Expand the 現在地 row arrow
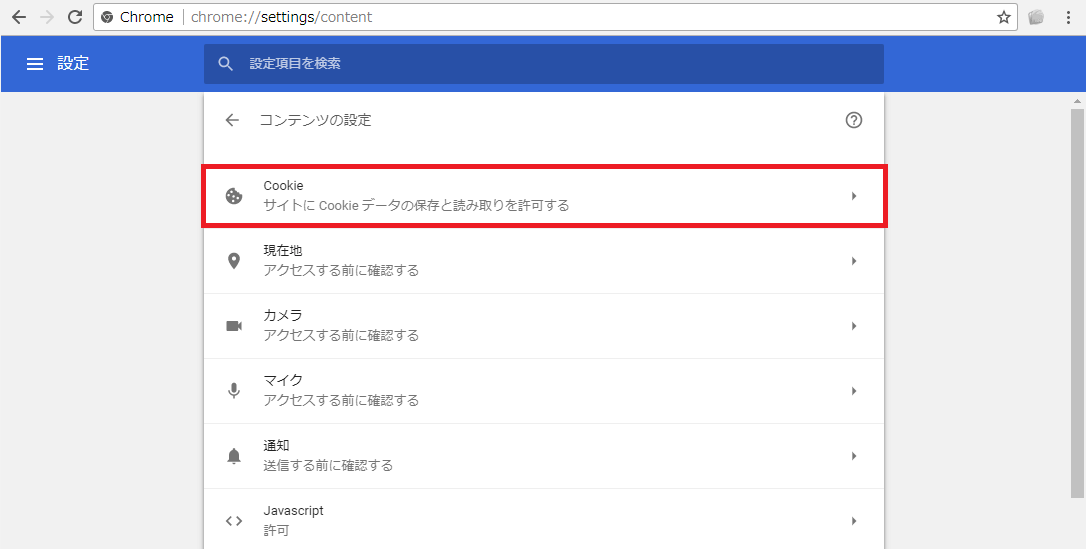This screenshot has height=549, width=1086. click(854, 261)
